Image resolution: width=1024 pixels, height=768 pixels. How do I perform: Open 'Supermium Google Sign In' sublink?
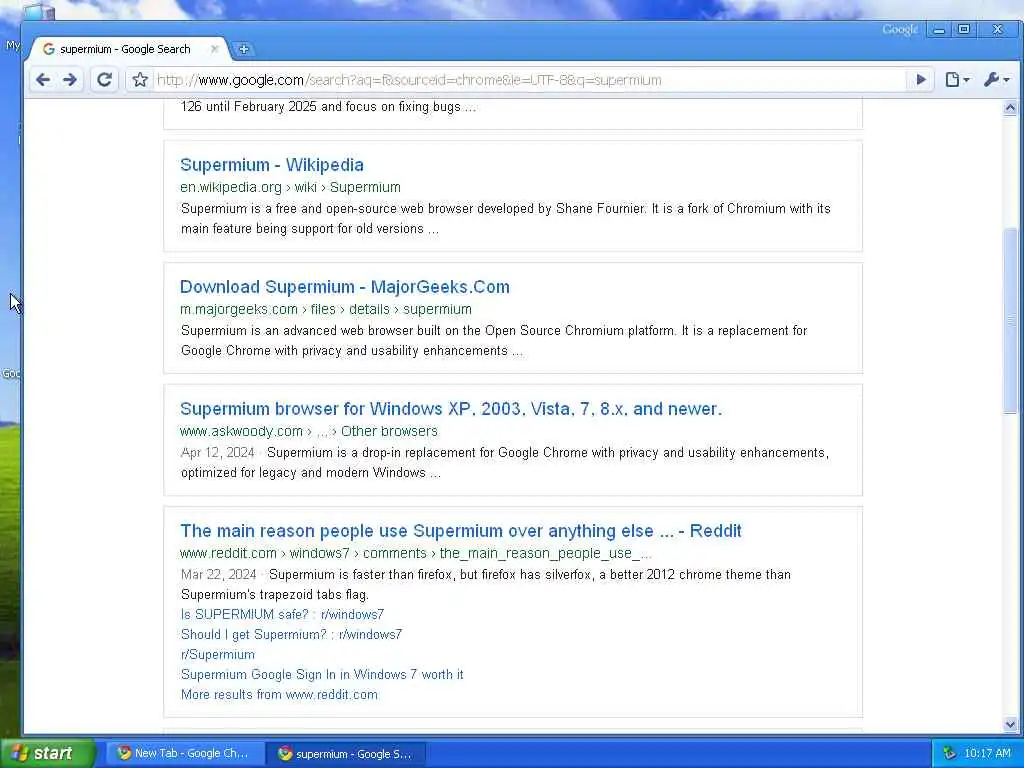(322, 675)
